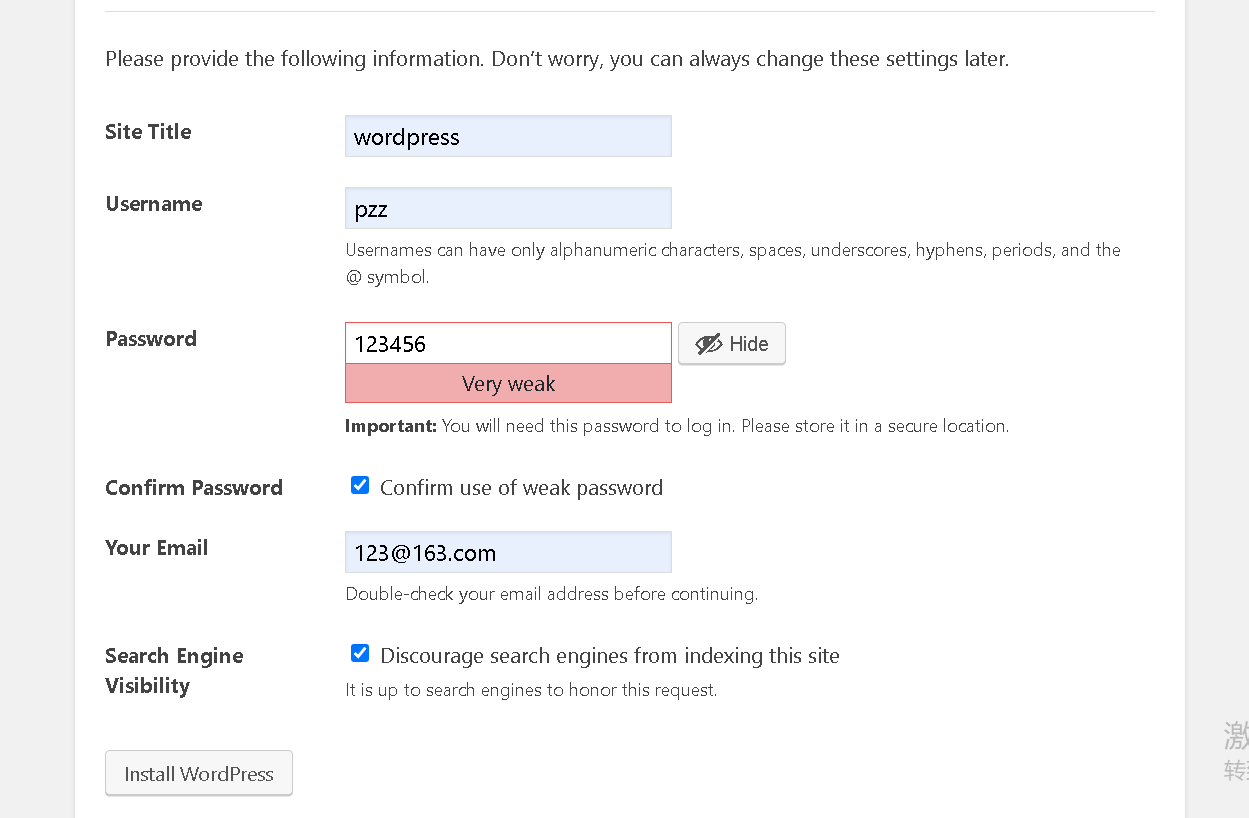Toggle Discourage search engines checkbox

tap(360, 653)
